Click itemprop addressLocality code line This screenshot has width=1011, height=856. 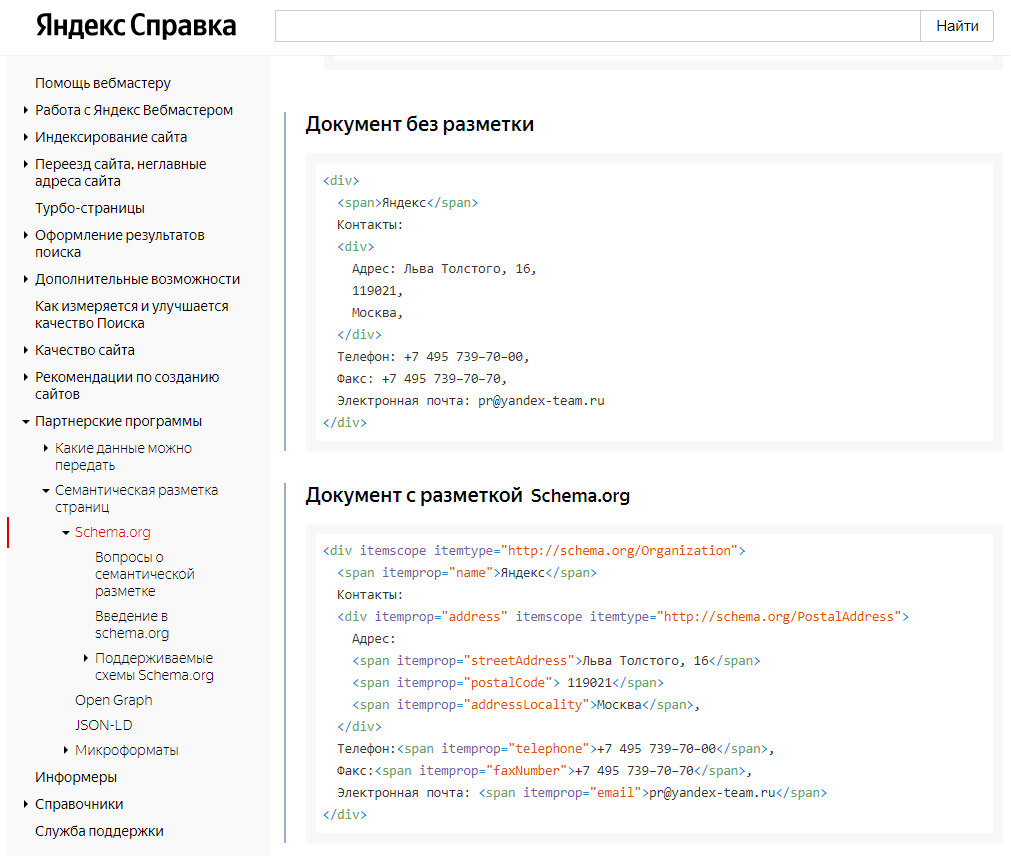click(525, 705)
